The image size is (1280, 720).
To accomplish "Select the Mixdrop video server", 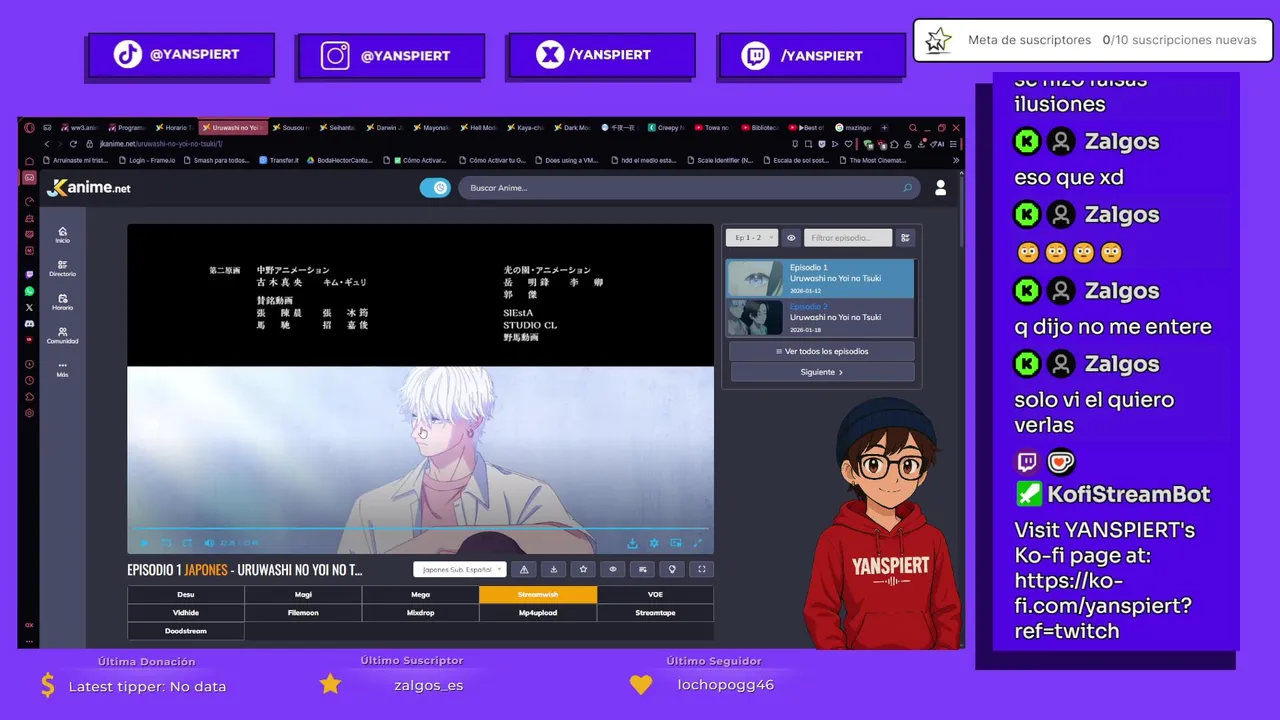I will [420, 613].
